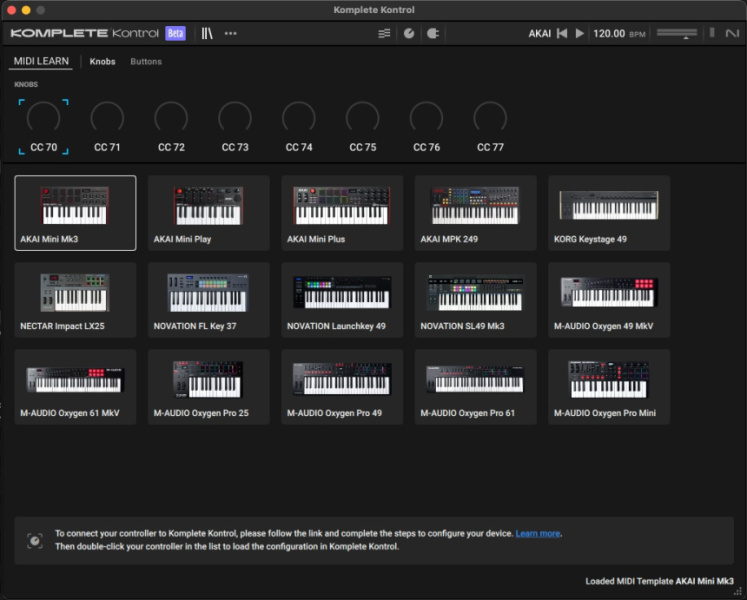Click the KNOBS section label
This screenshot has width=747, height=600.
coord(26,84)
